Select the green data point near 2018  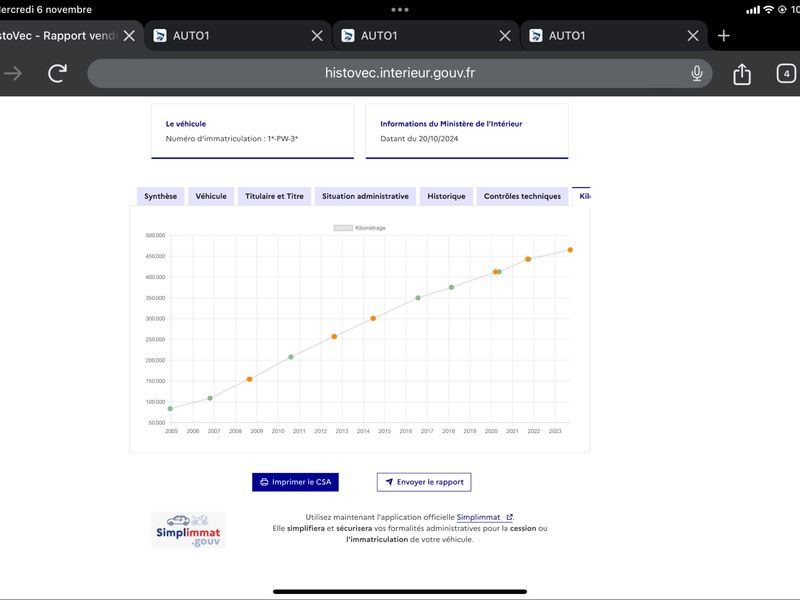452,287
